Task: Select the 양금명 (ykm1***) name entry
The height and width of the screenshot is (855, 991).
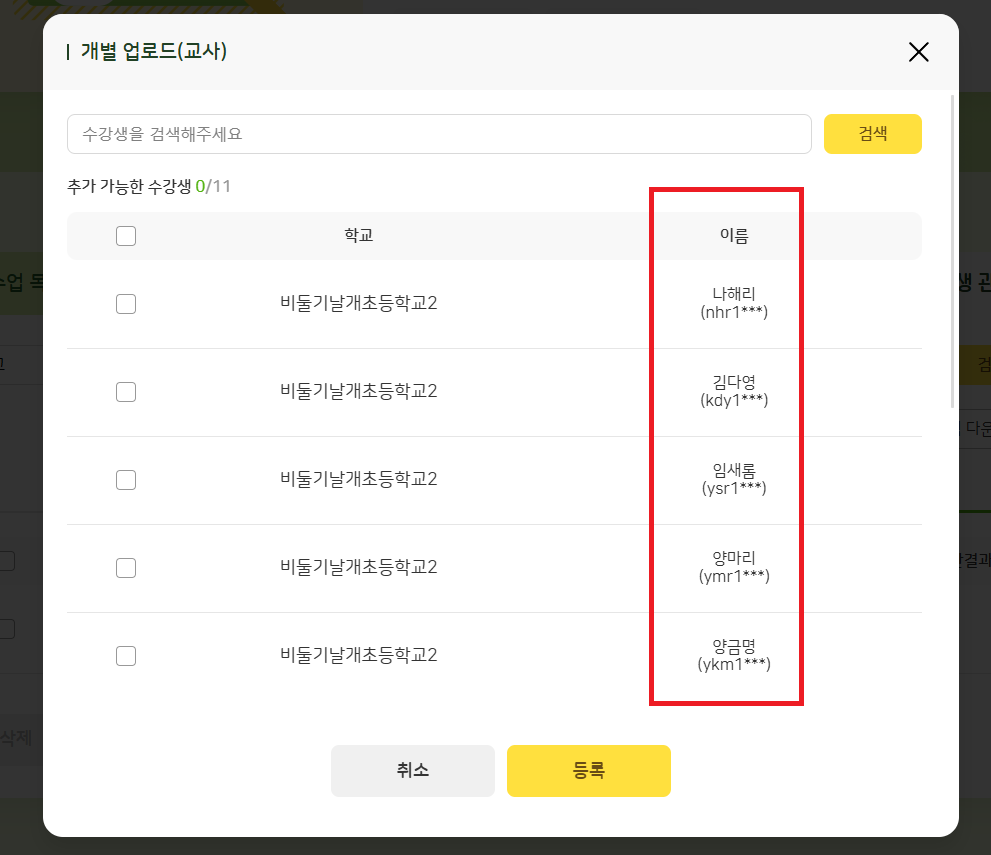Action: [x=734, y=655]
